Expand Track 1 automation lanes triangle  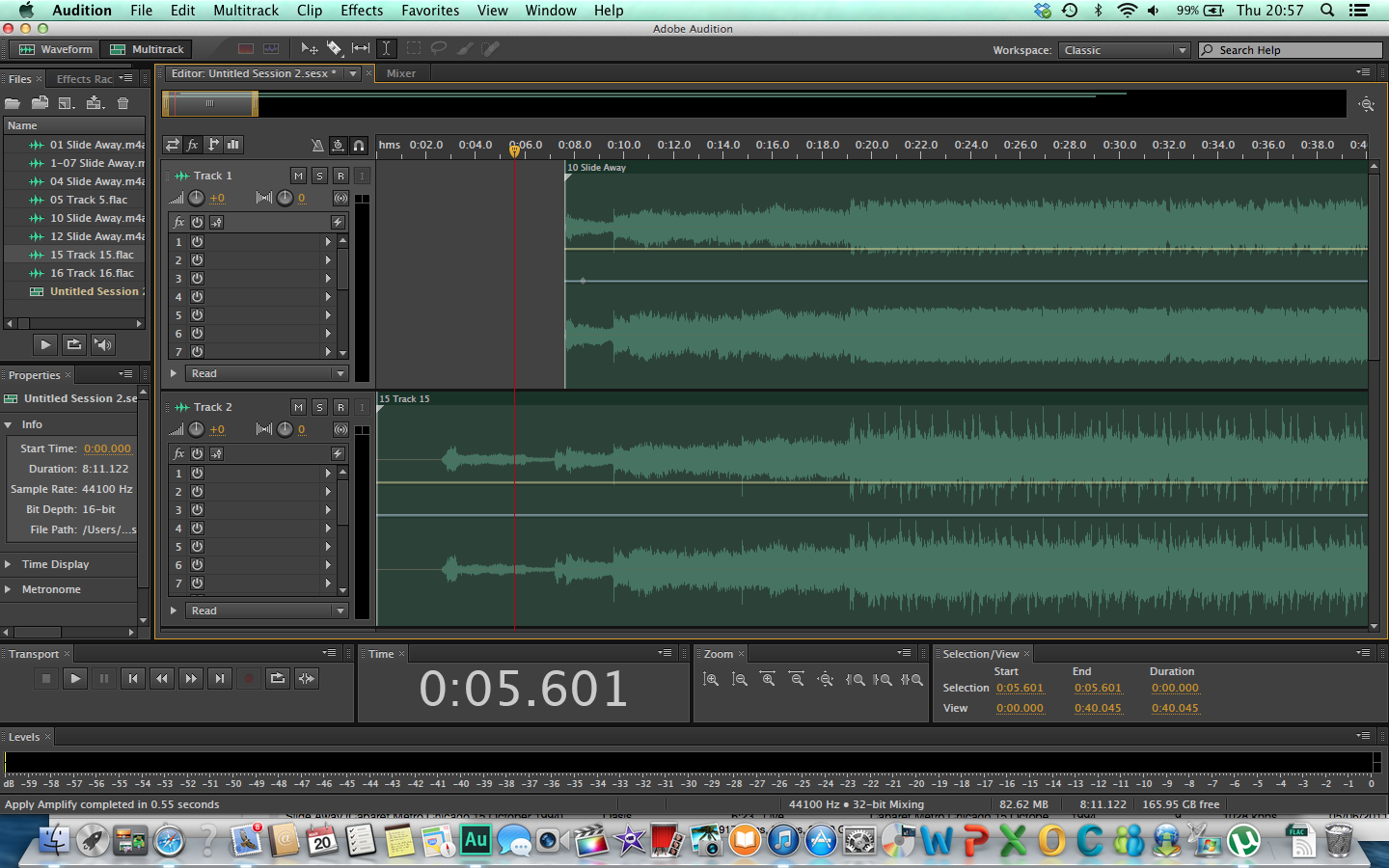tap(174, 374)
